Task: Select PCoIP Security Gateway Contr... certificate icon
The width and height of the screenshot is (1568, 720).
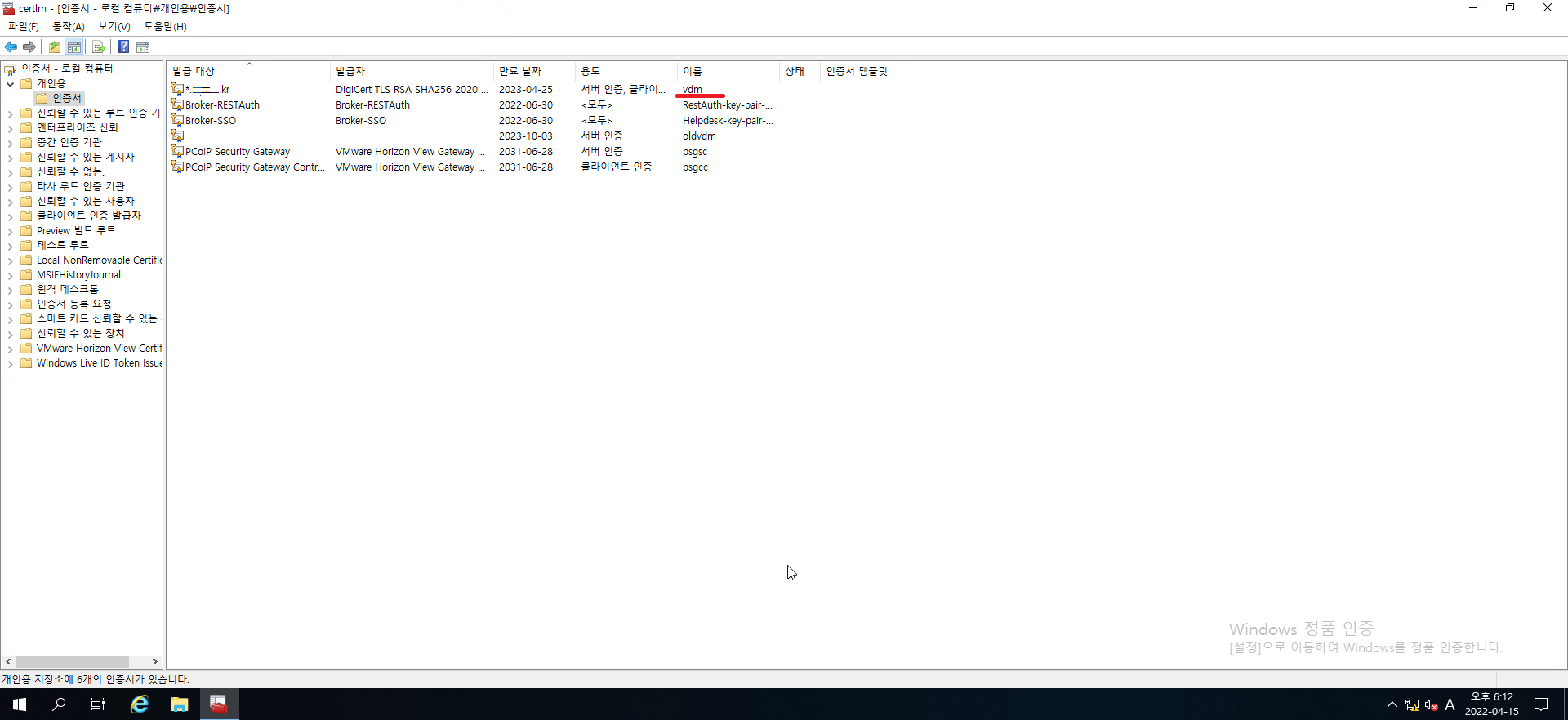Action: pyautogui.click(x=177, y=167)
